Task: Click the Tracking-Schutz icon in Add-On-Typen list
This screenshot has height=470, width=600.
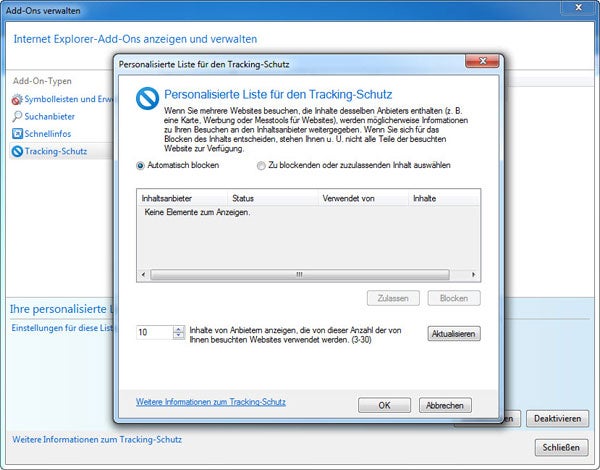Action: [17, 151]
